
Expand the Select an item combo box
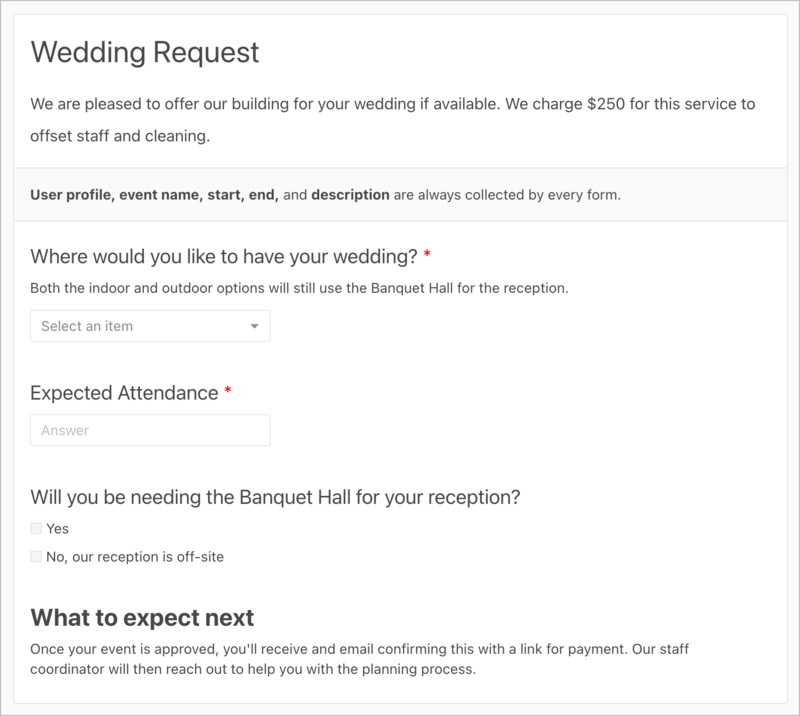pos(150,325)
